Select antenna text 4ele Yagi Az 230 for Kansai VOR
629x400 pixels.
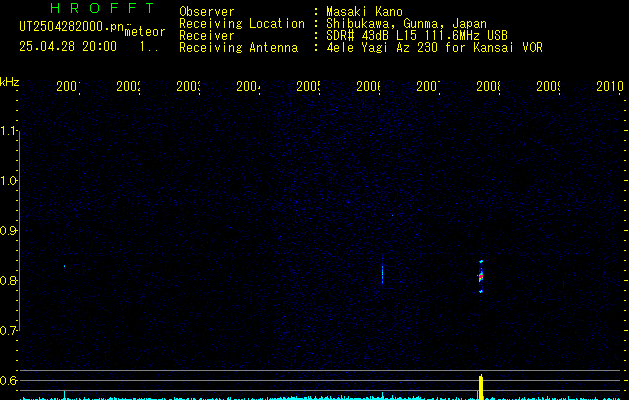point(434,47)
